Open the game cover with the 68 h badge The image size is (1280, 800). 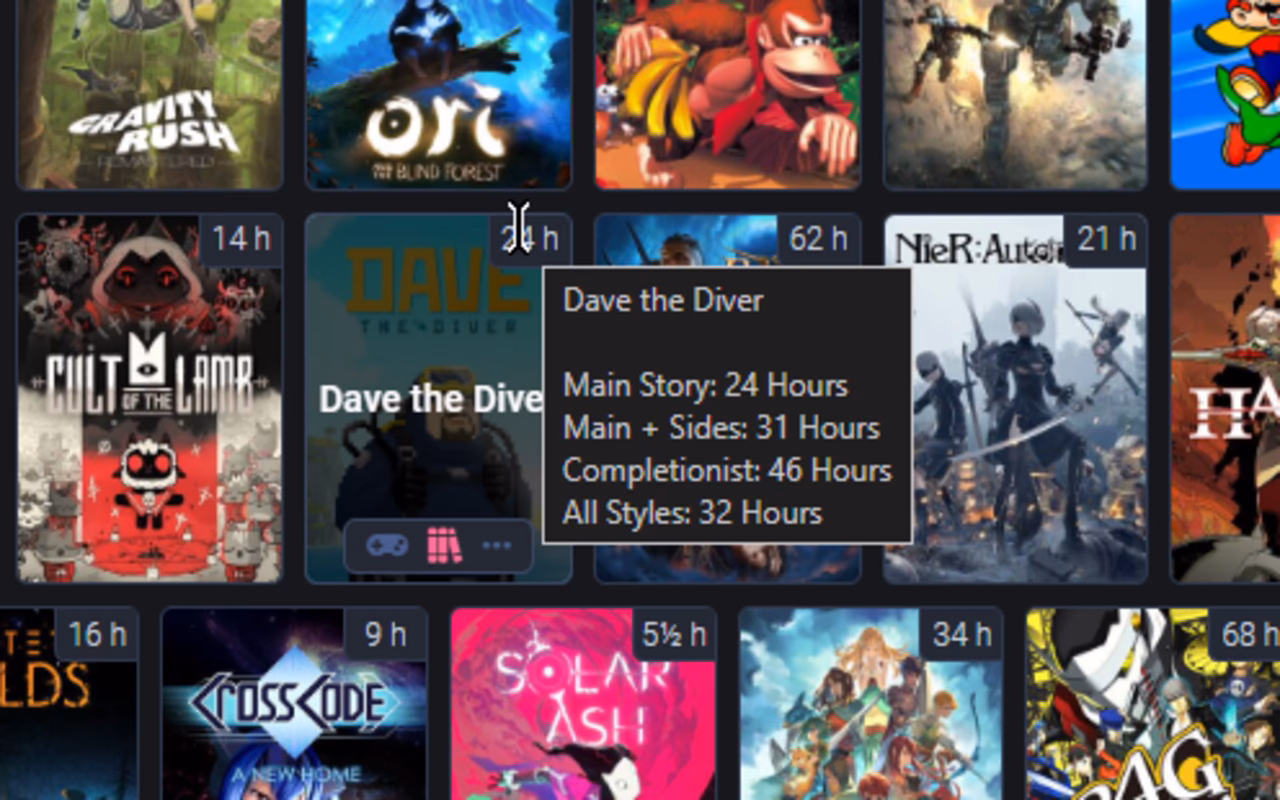(x=1153, y=704)
